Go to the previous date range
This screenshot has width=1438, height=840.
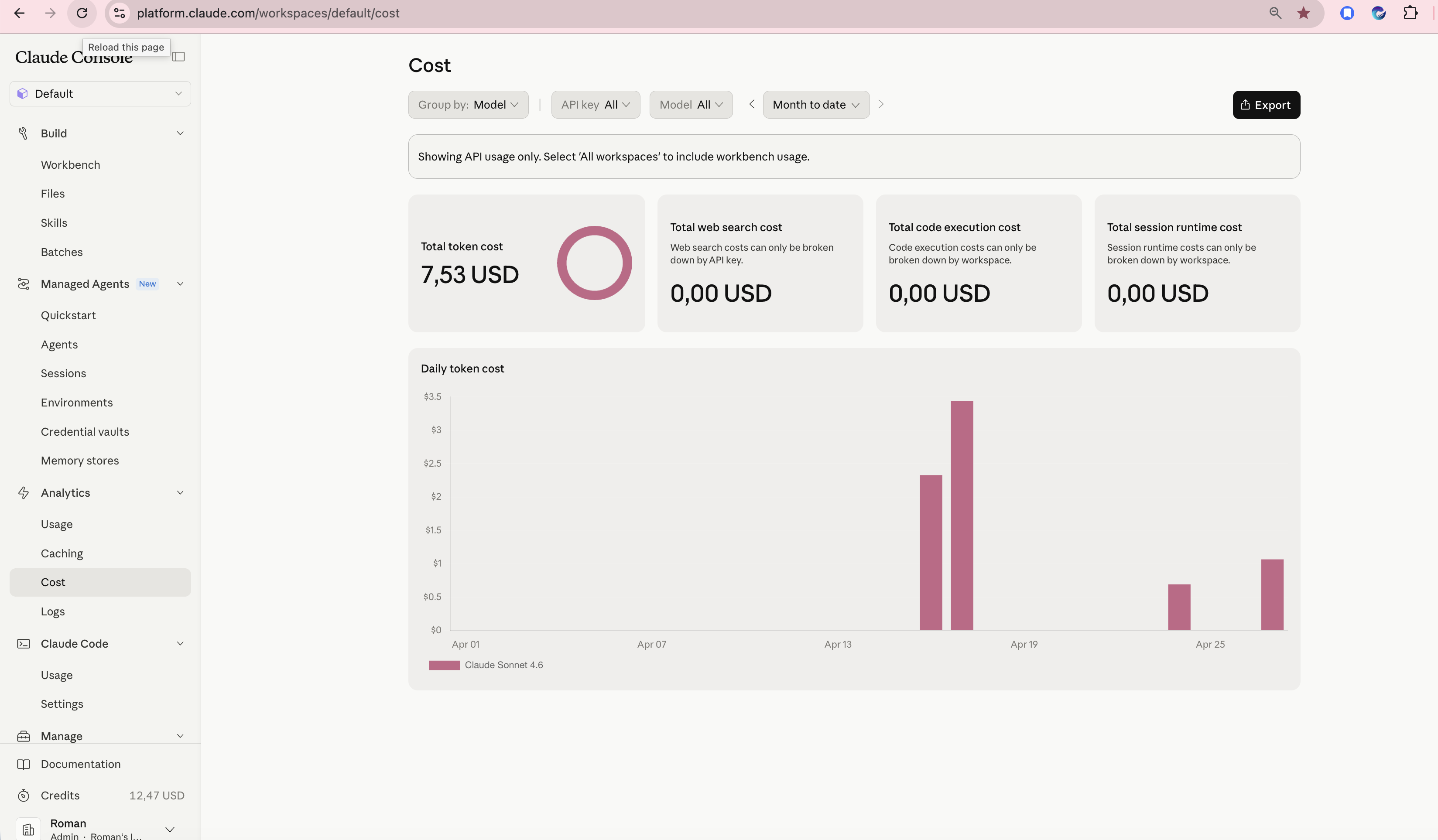[752, 104]
